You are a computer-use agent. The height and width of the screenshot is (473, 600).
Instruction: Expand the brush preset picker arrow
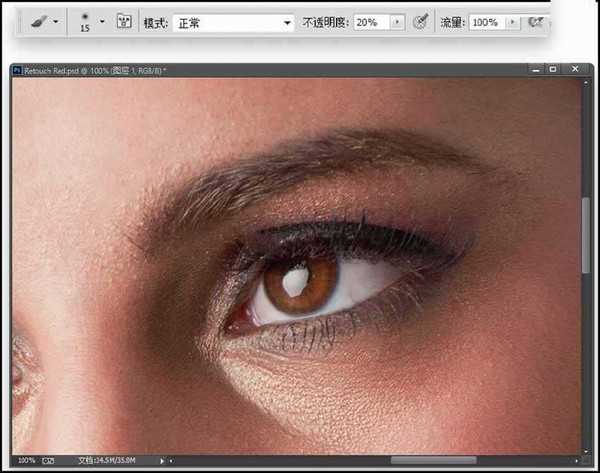[102, 21]
